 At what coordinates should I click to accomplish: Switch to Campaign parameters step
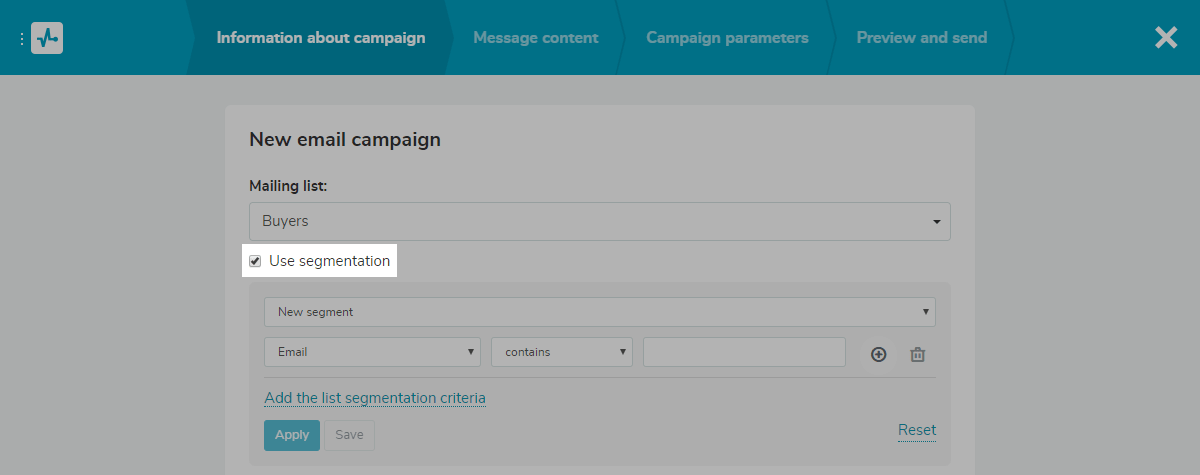(x=727, y=38)
